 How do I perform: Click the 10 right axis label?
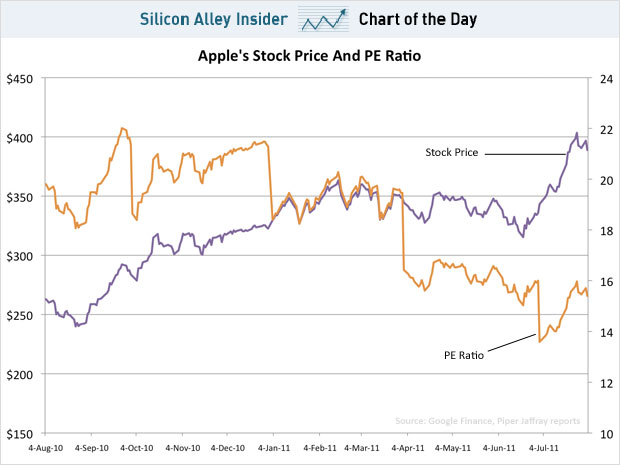click(606, 434)
